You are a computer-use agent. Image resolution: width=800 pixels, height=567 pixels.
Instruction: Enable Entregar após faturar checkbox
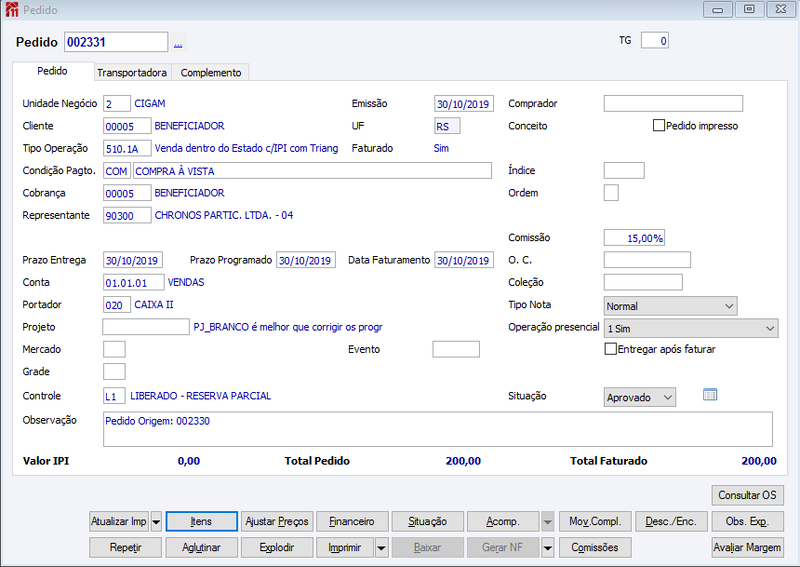coord(610,349)
